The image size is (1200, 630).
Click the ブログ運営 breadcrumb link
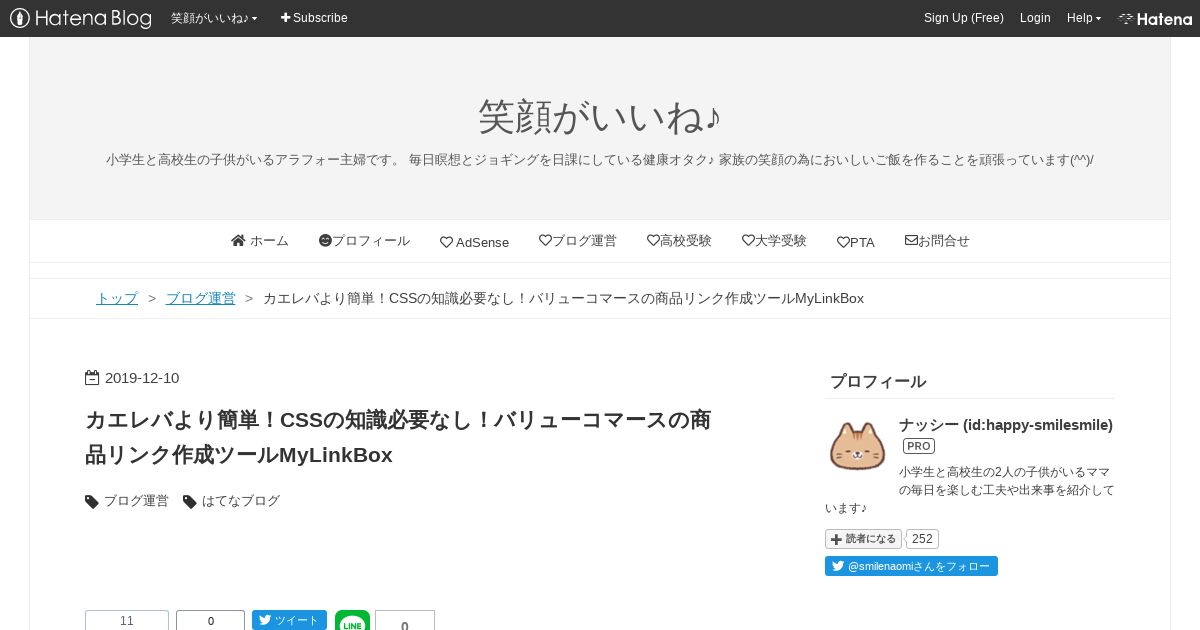pos(200,298)
